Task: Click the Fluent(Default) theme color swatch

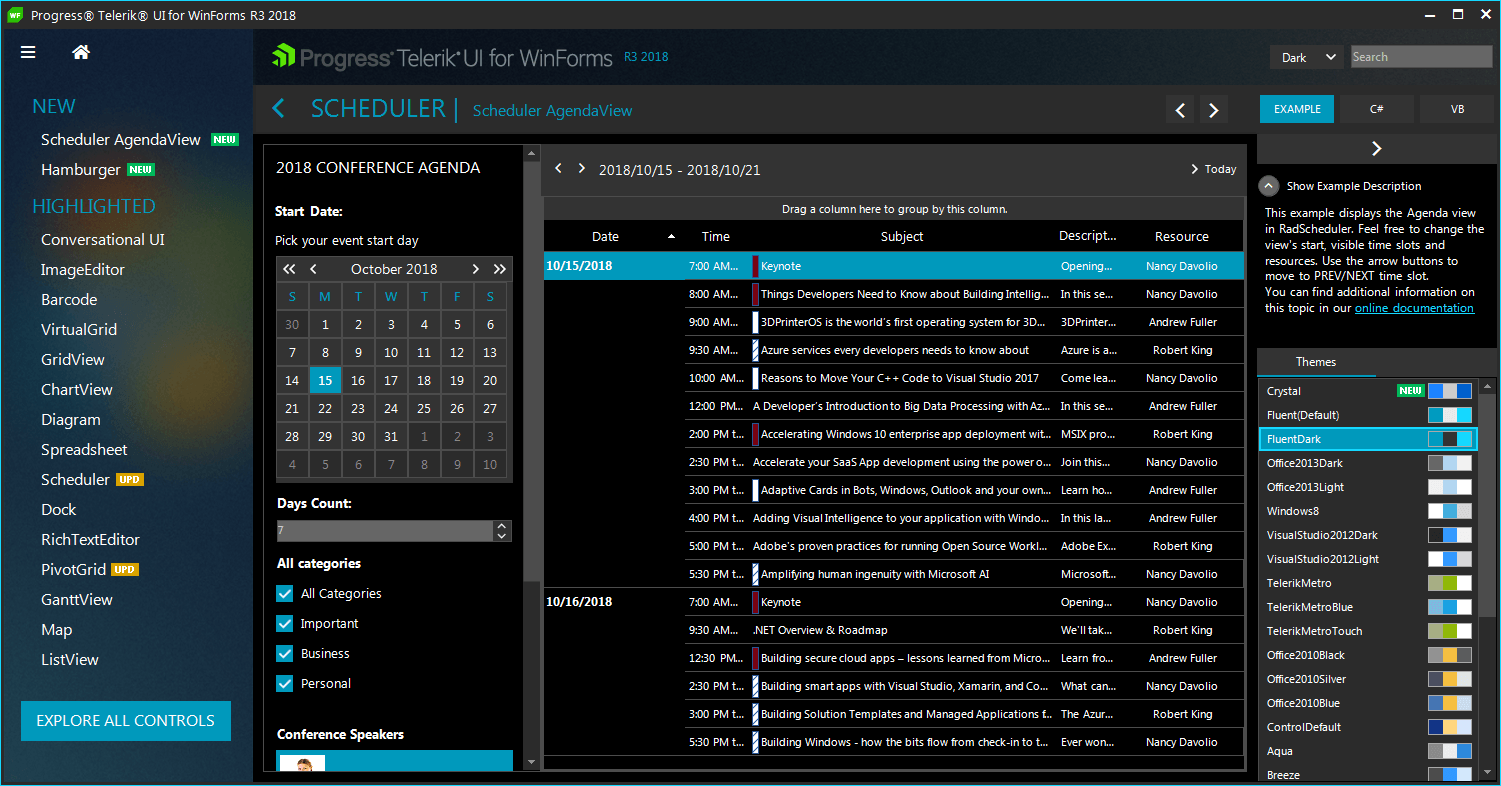Action: point(1450,415)
